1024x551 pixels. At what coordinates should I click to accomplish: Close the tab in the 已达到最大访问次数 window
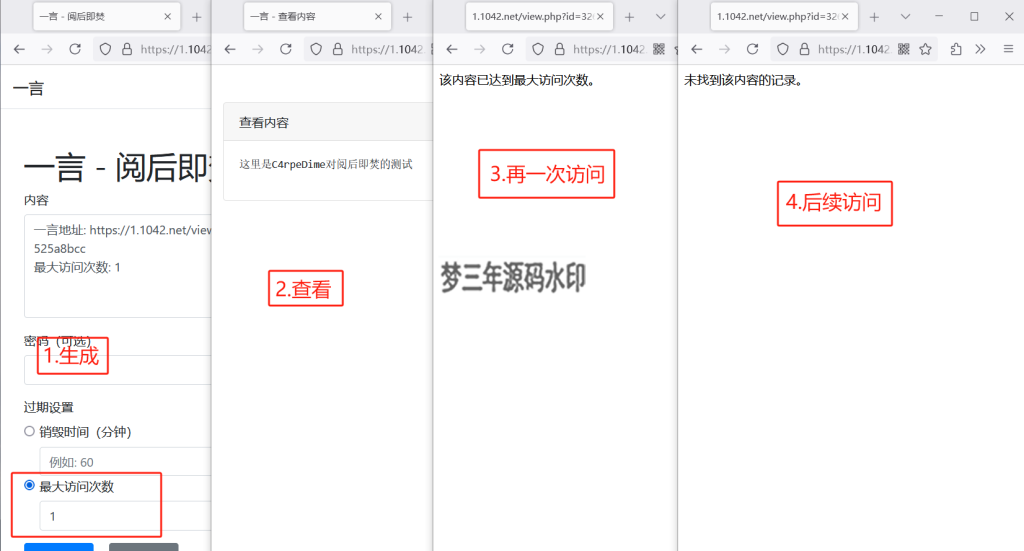(x=600, y=16)
